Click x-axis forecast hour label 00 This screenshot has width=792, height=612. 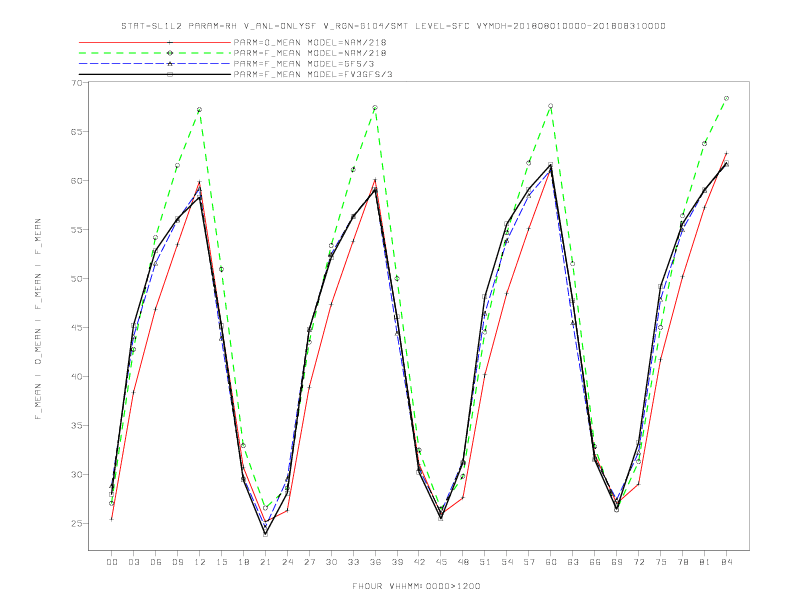point(112,562)
